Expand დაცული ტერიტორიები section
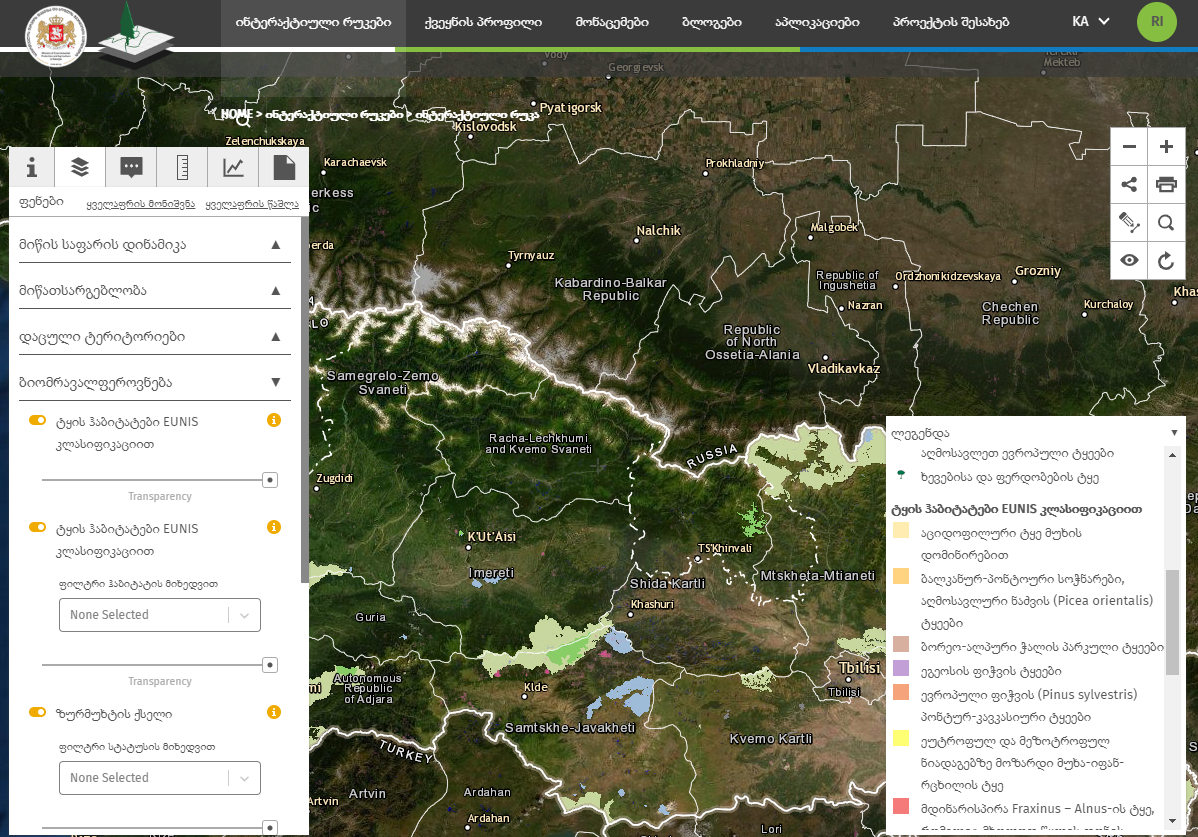 click(154, 337)
